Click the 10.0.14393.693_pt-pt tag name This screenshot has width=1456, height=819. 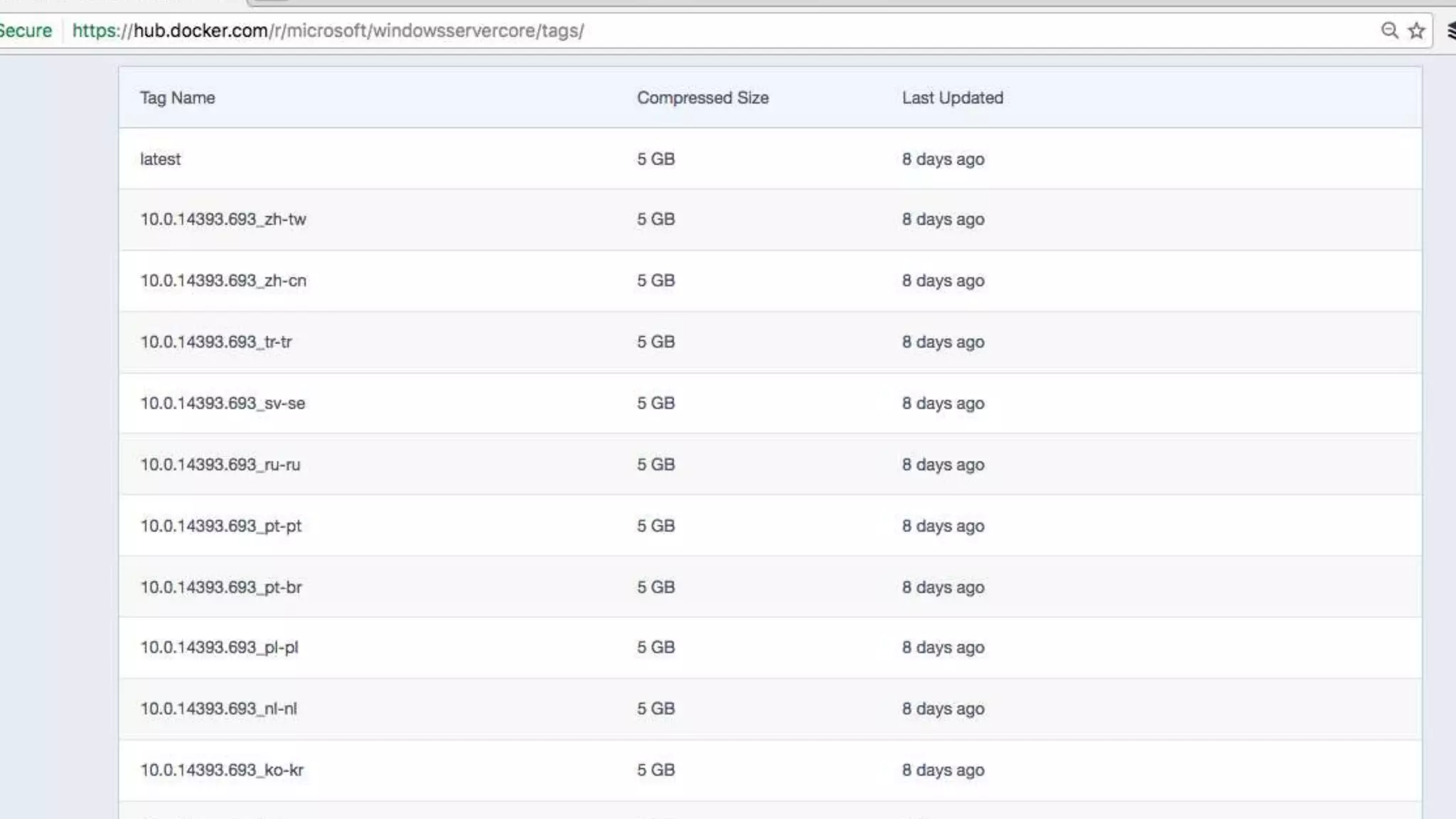point(220,526)
